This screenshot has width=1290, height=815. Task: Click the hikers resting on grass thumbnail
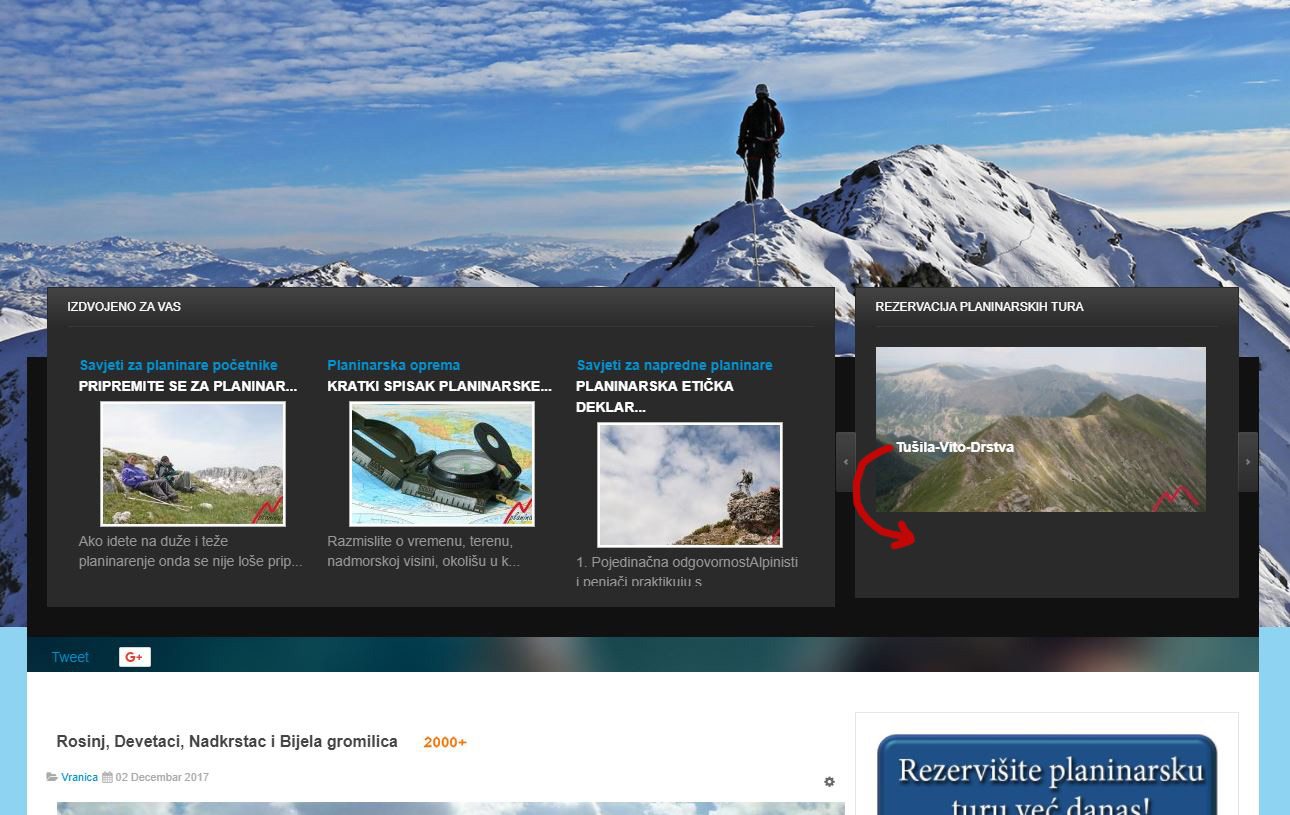point(193,464)
